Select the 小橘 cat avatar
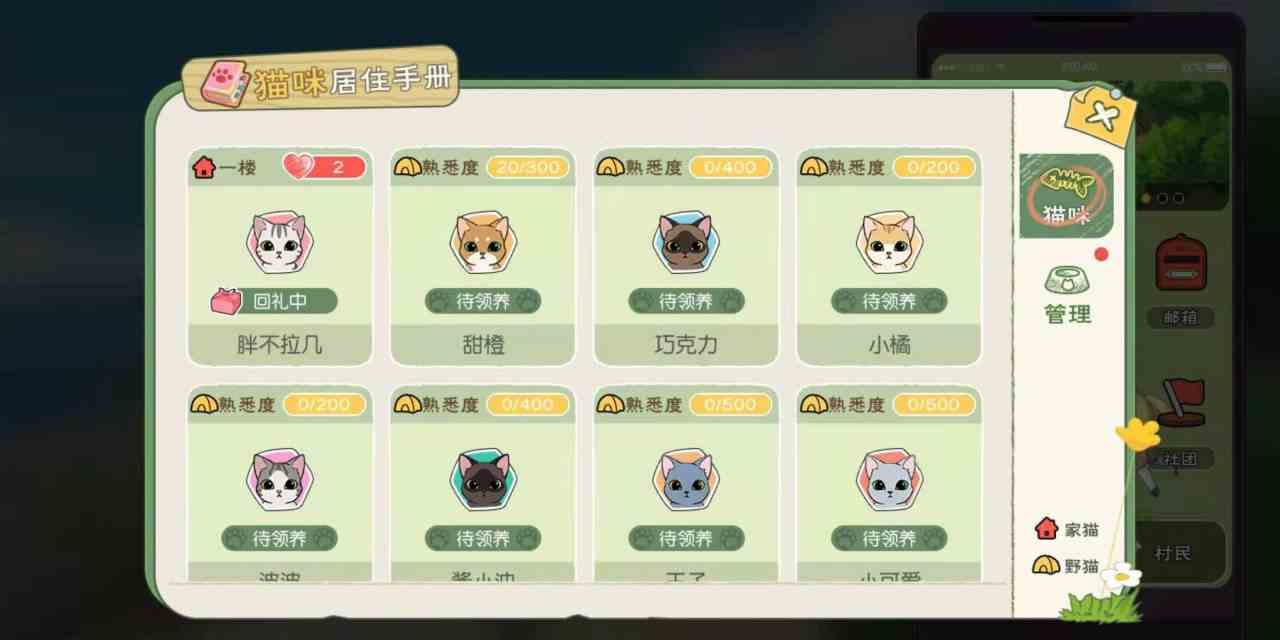Viewport: 1280px width, 640px height. (889, 242)
